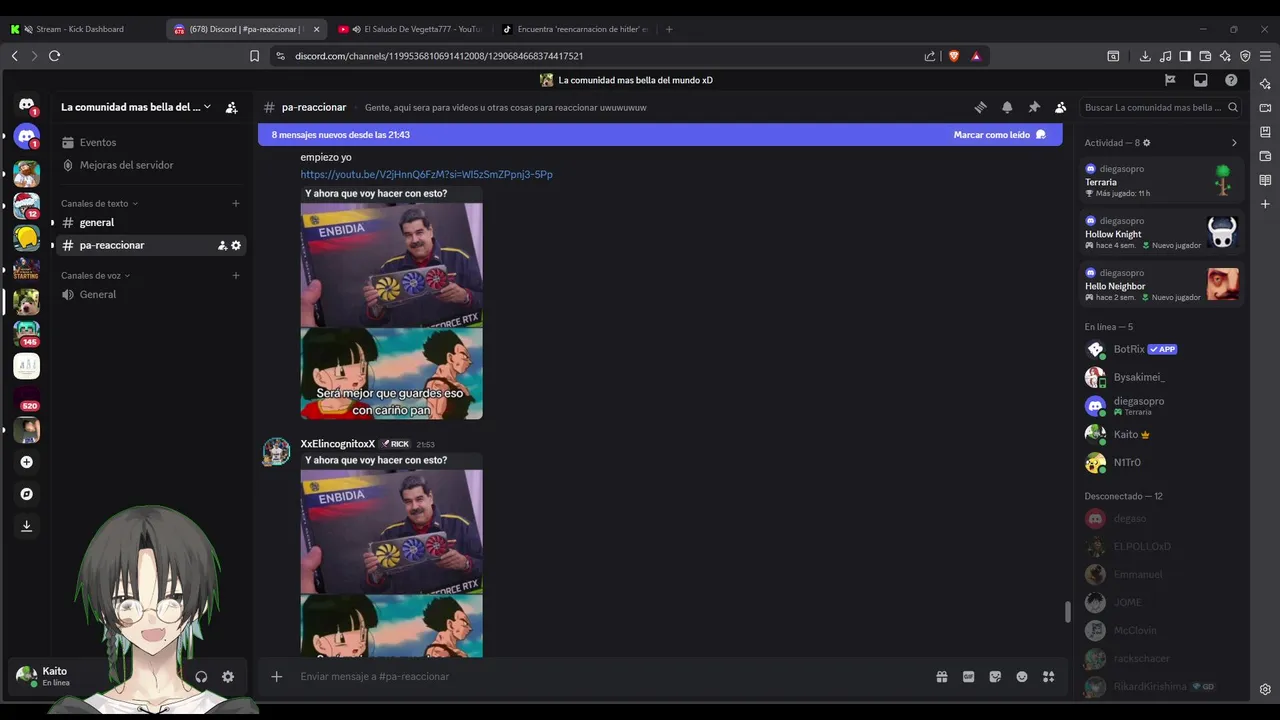The height and width of the screenshot is (720, 1280).
Task: Click the chat scrollbar thumb
Action: (1068, 612)
